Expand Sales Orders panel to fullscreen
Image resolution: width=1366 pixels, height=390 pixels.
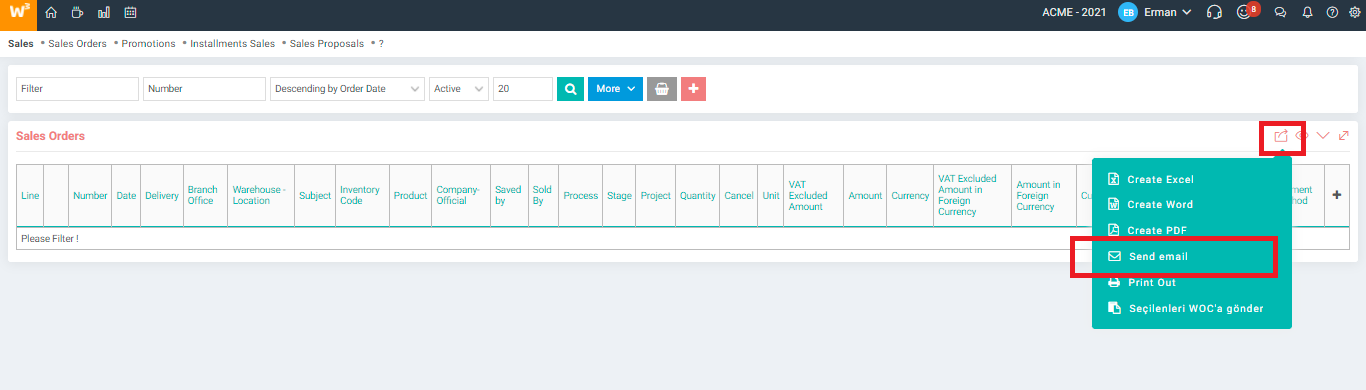1343,136
